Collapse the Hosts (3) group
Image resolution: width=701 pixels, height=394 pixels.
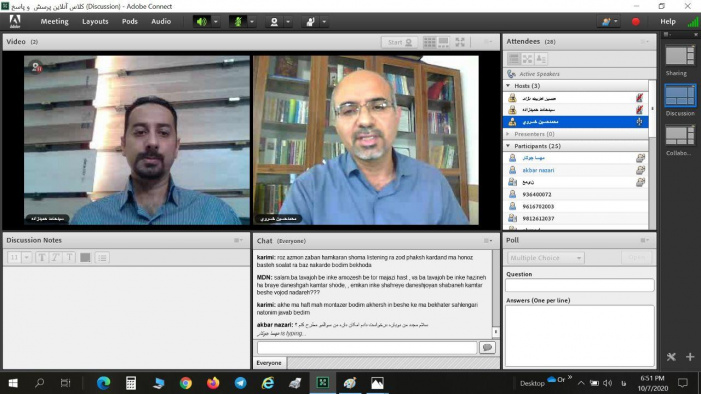(x=508, y=85)
